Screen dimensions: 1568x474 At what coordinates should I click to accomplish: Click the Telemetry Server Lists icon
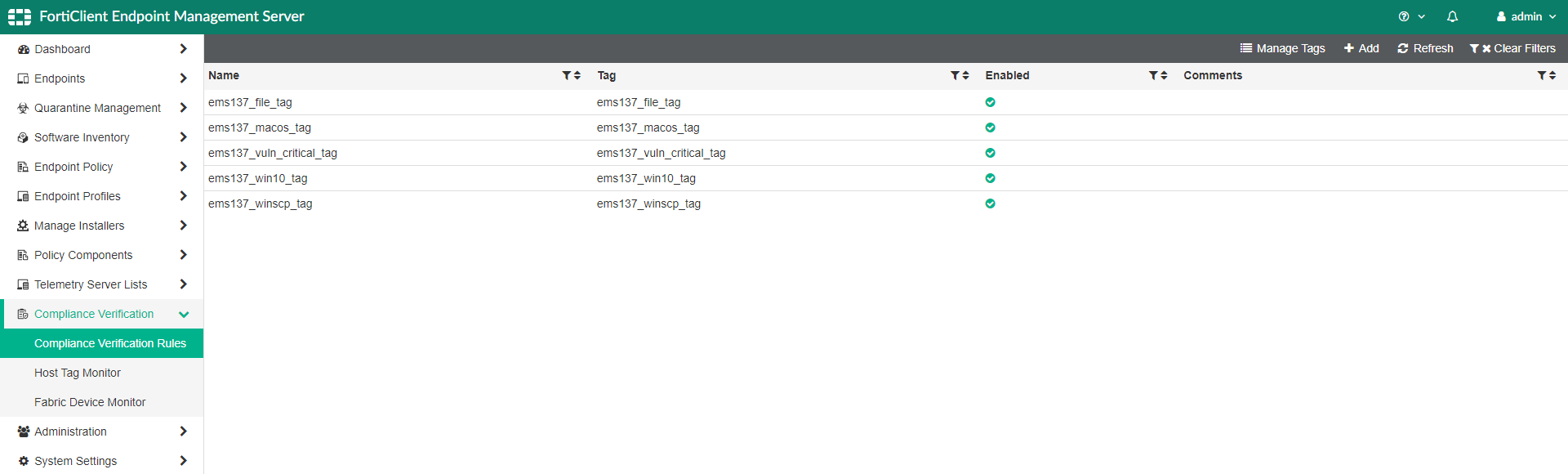pos(23,284)
